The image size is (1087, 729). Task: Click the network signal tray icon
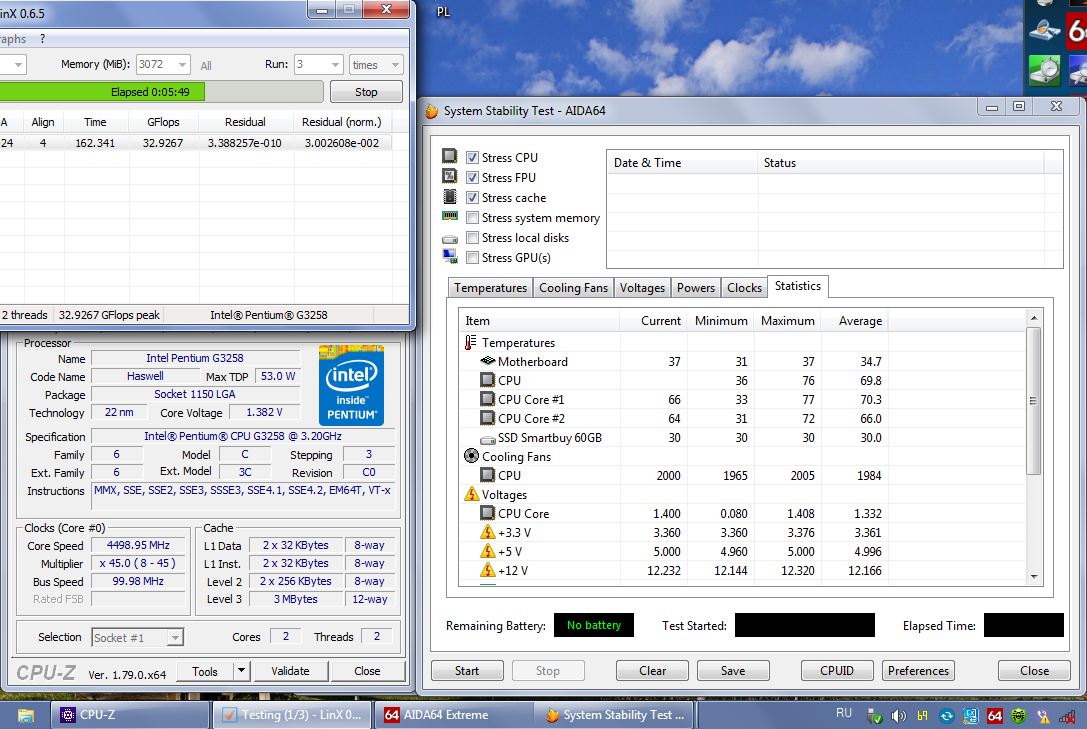point(1066,716)
